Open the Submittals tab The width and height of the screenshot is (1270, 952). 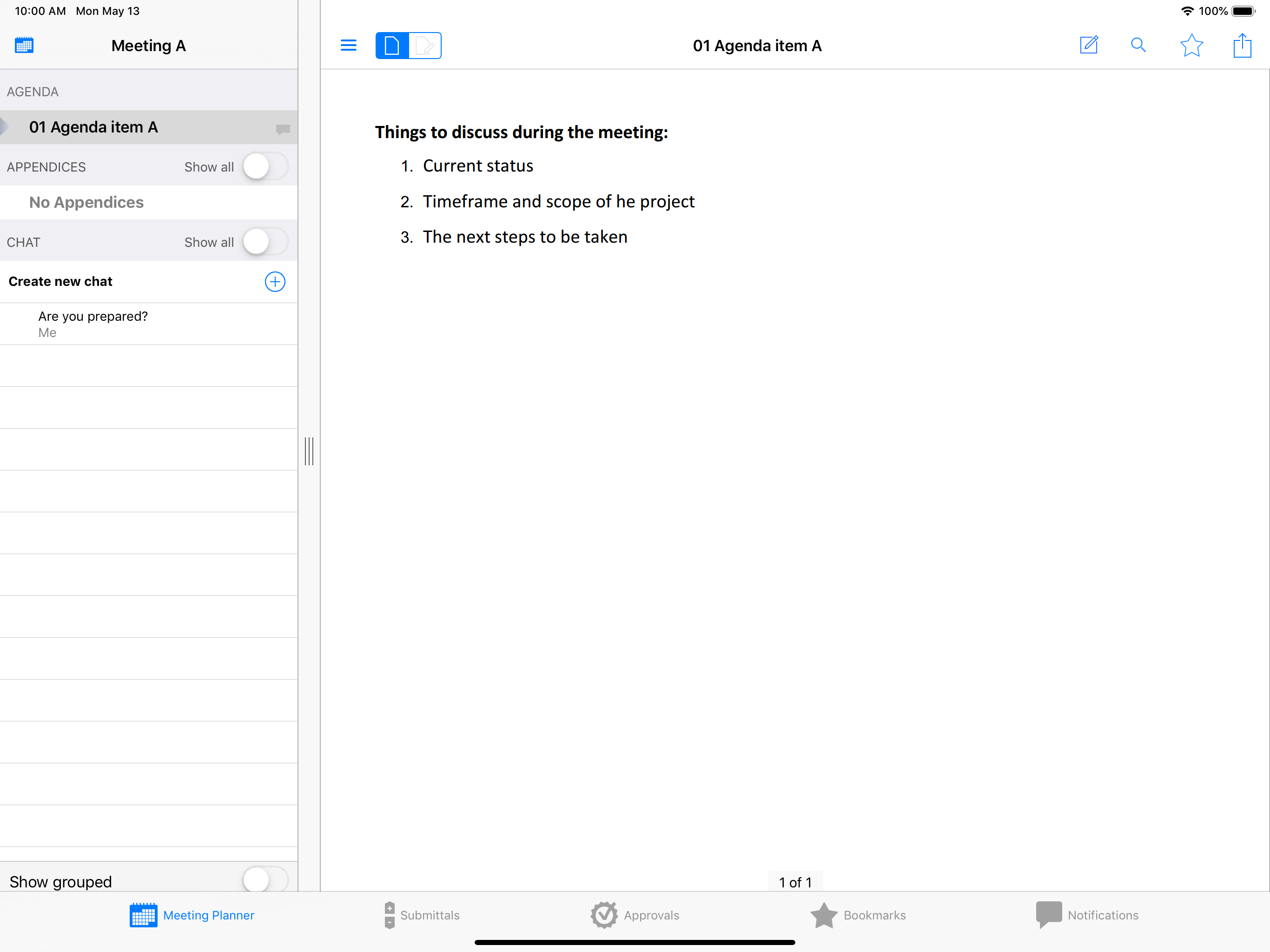click(422, 915)
